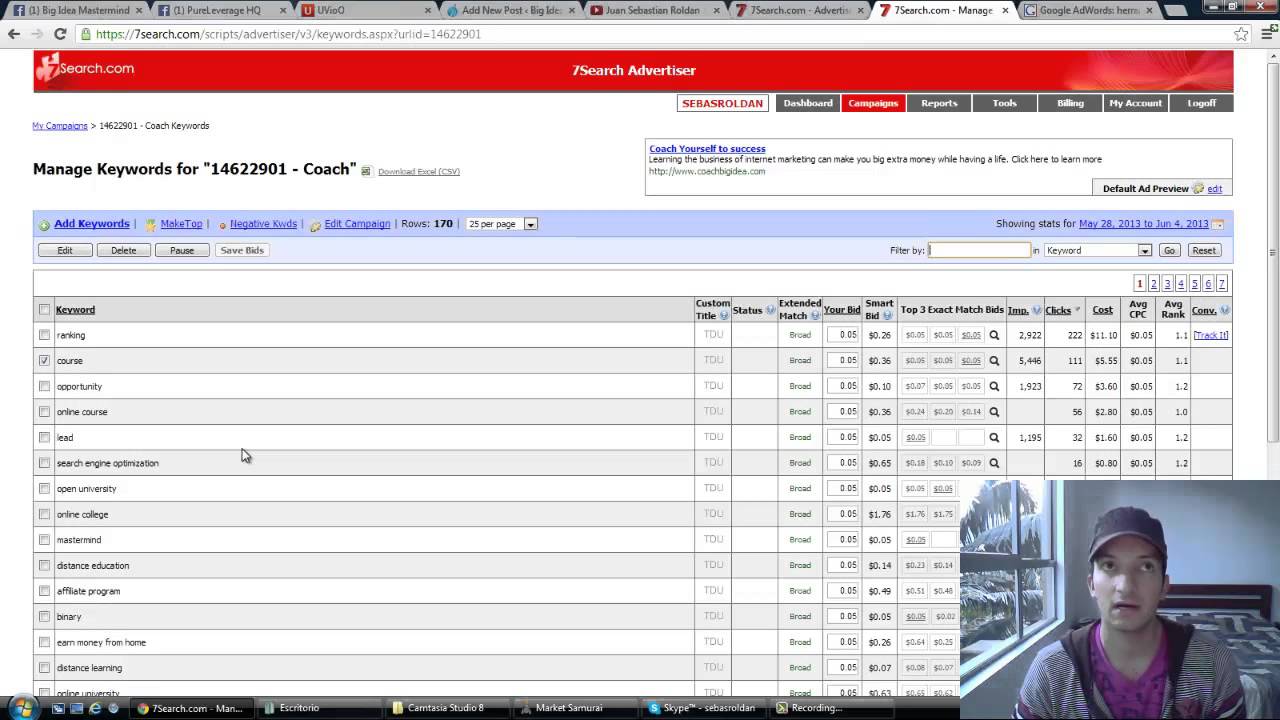The height and width of the screenshot is (720, 1280).
Task: Open the help icon next to Custom Title
Action: 724,316
